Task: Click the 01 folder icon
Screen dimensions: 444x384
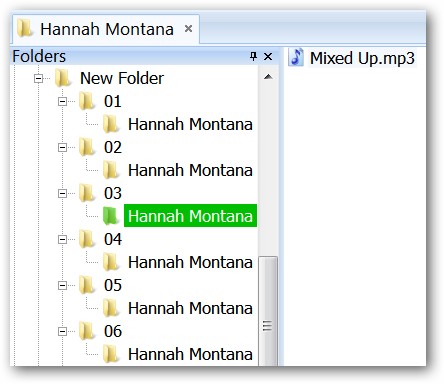Action: [x=87, y=101]
